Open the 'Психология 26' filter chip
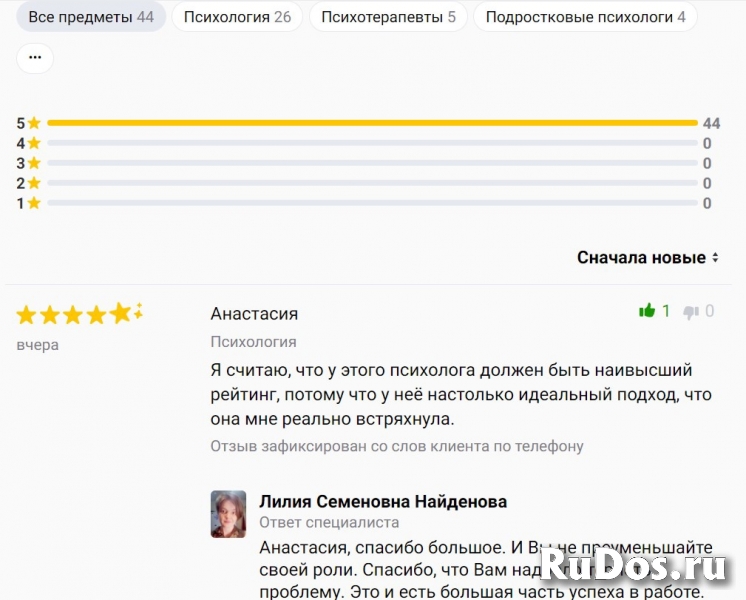 (237, 17)
